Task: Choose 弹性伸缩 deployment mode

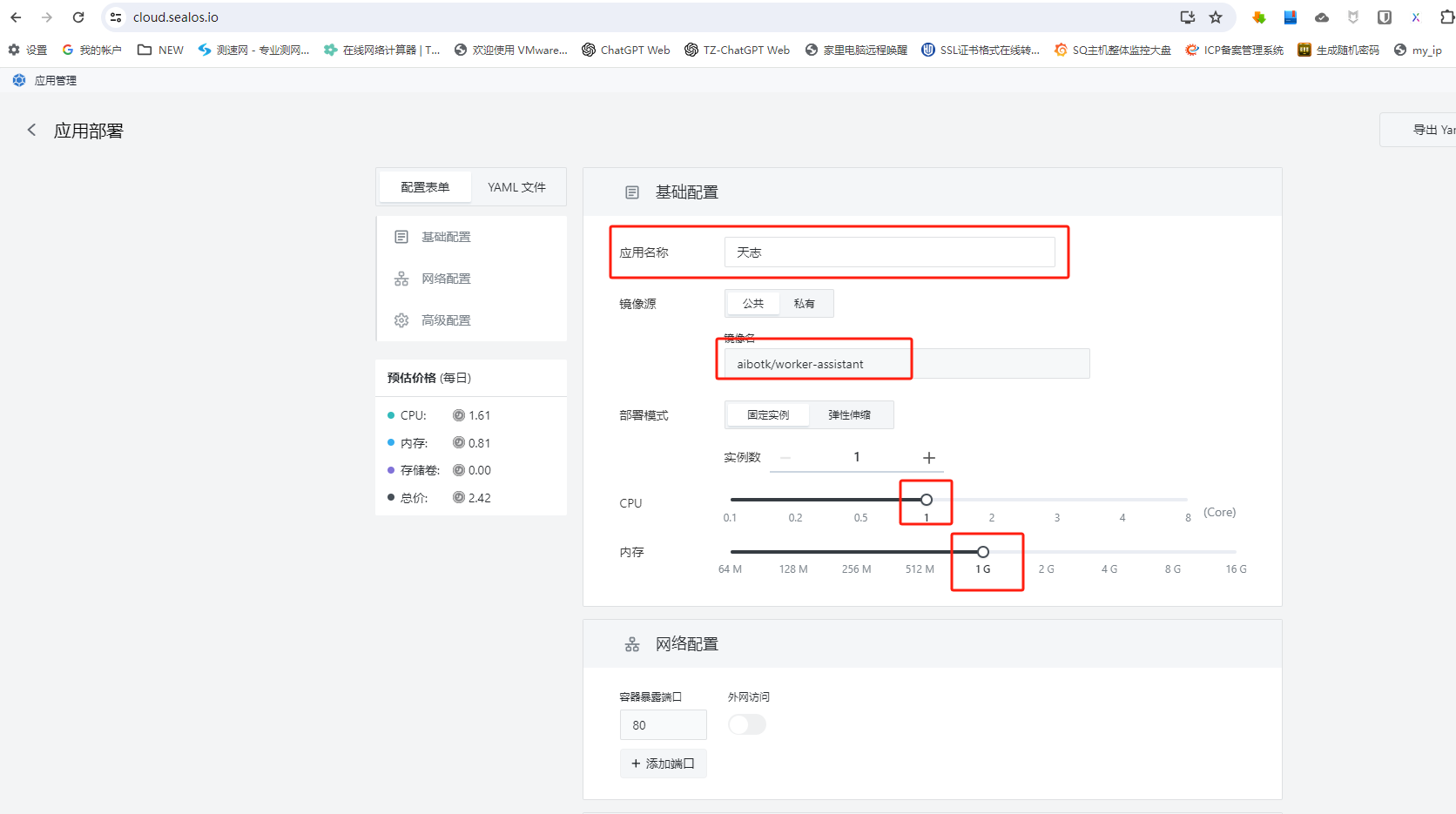Action: 849,415
